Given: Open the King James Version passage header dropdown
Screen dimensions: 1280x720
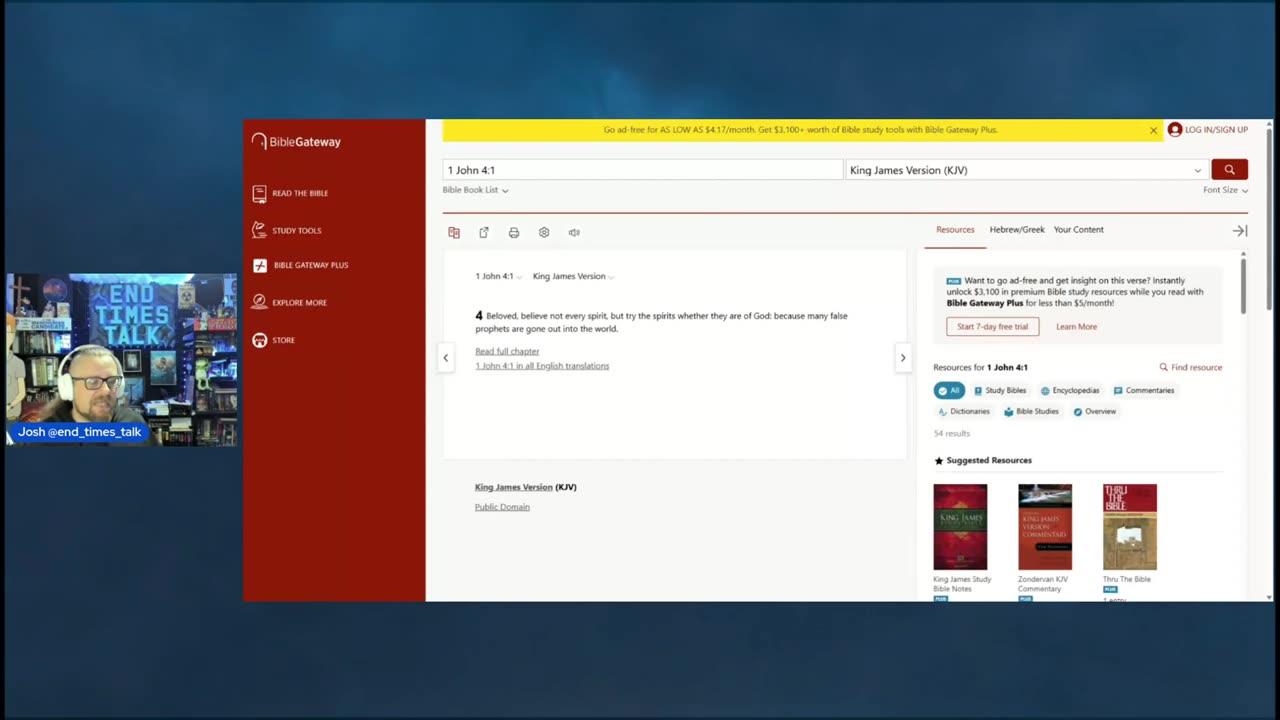Looking at the screenshot, I should (x=573, y=276).
